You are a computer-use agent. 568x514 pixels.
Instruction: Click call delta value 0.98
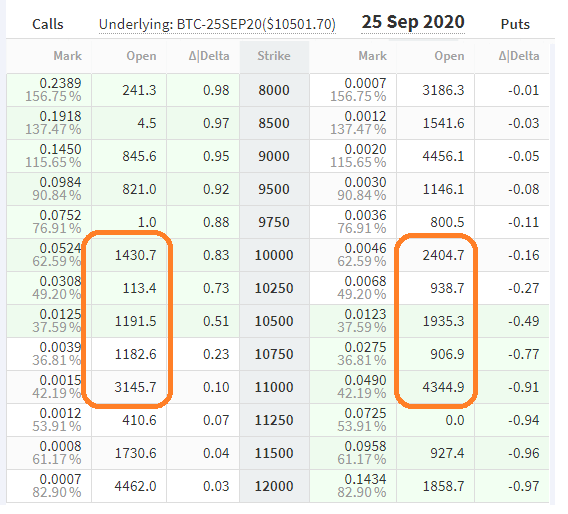(x=216, y=90)
